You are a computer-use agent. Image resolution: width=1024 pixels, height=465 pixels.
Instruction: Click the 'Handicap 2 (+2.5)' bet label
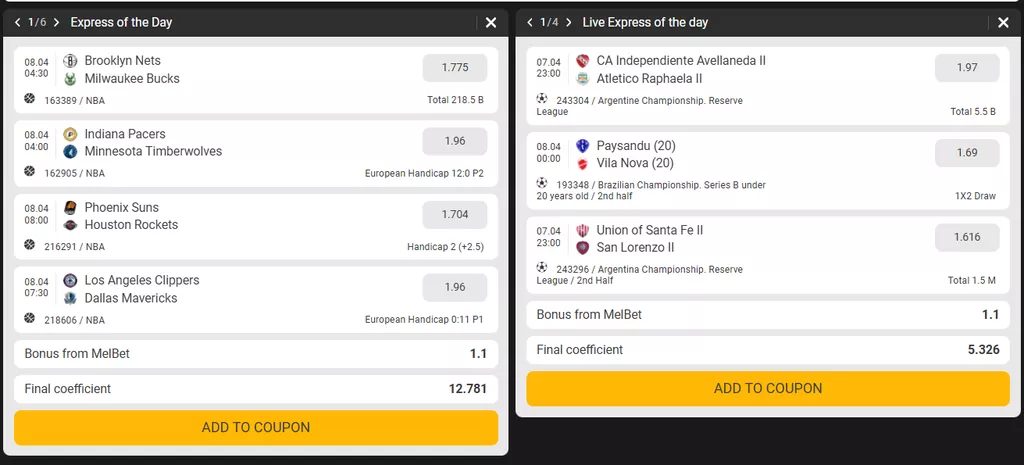pos(445,247)
